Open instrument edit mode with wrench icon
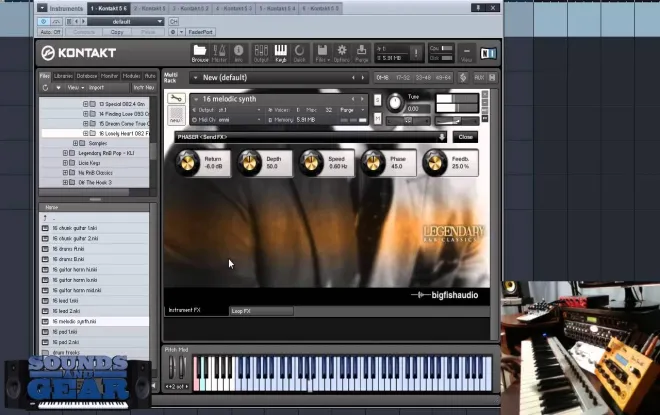660x415 pixels. pos(176,98)
